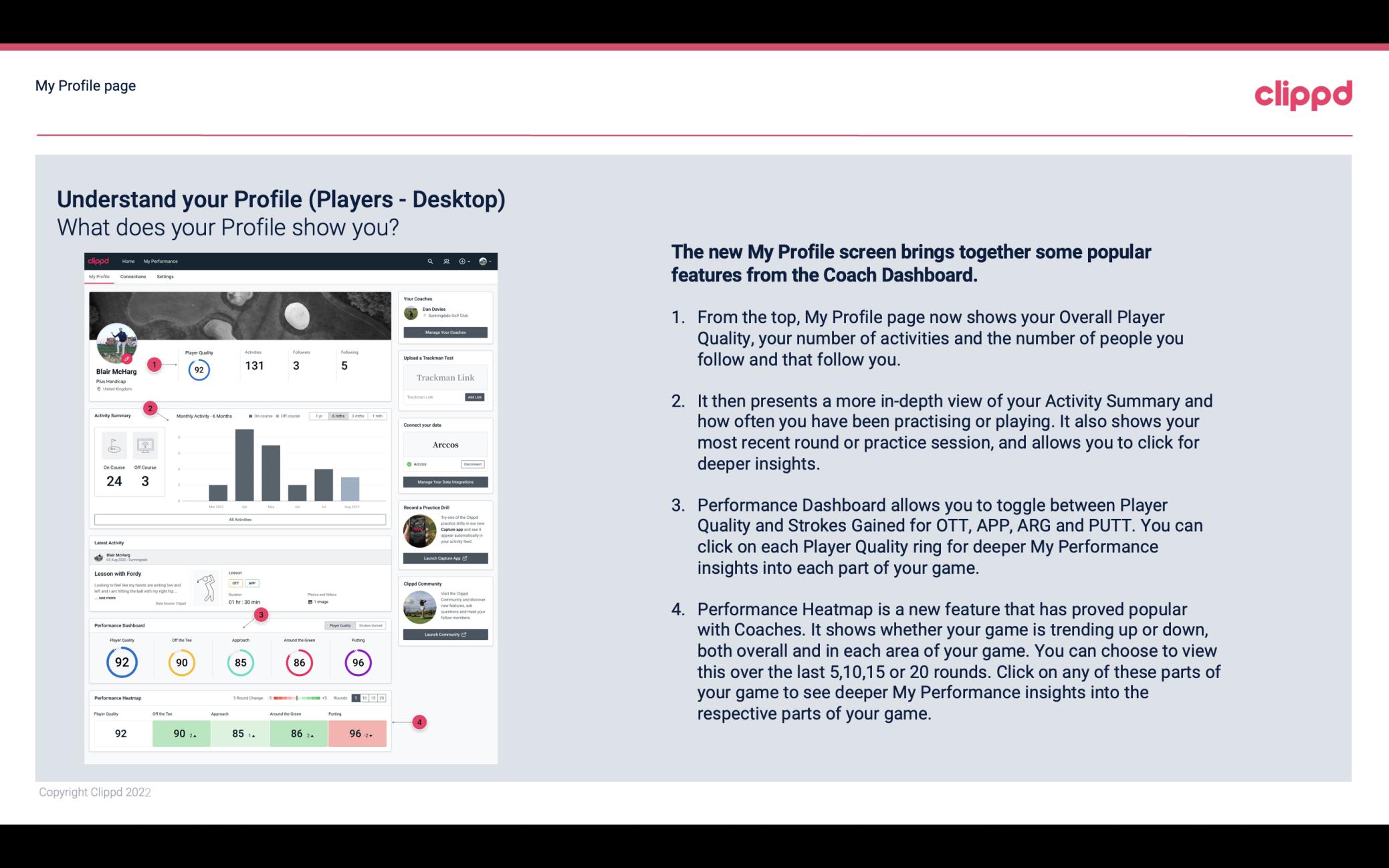The width and height of the screenshot is (1389, 868).
Task: Click the Approach performance ring icon
Action: point(240,661)
